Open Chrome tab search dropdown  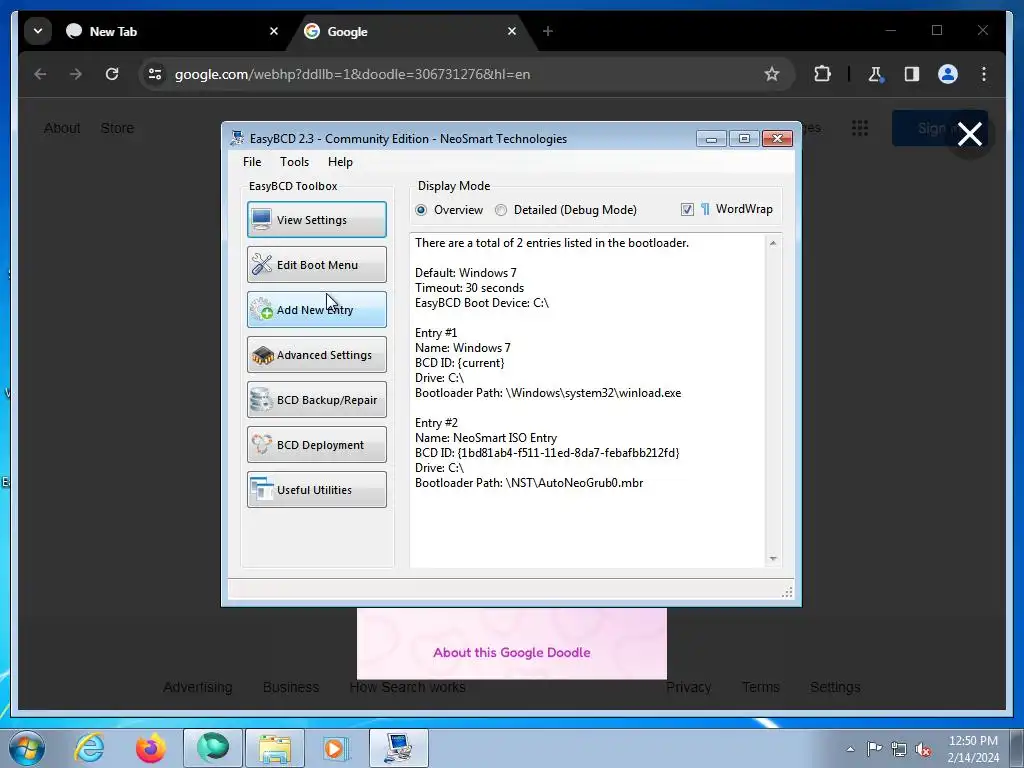pos(38,31)
